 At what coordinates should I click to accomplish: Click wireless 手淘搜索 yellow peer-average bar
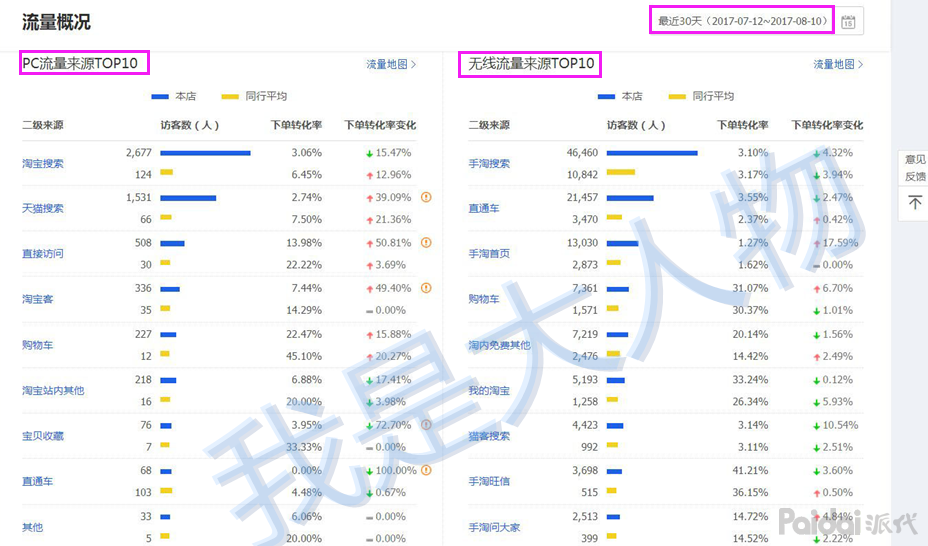(x=621, y=172)
